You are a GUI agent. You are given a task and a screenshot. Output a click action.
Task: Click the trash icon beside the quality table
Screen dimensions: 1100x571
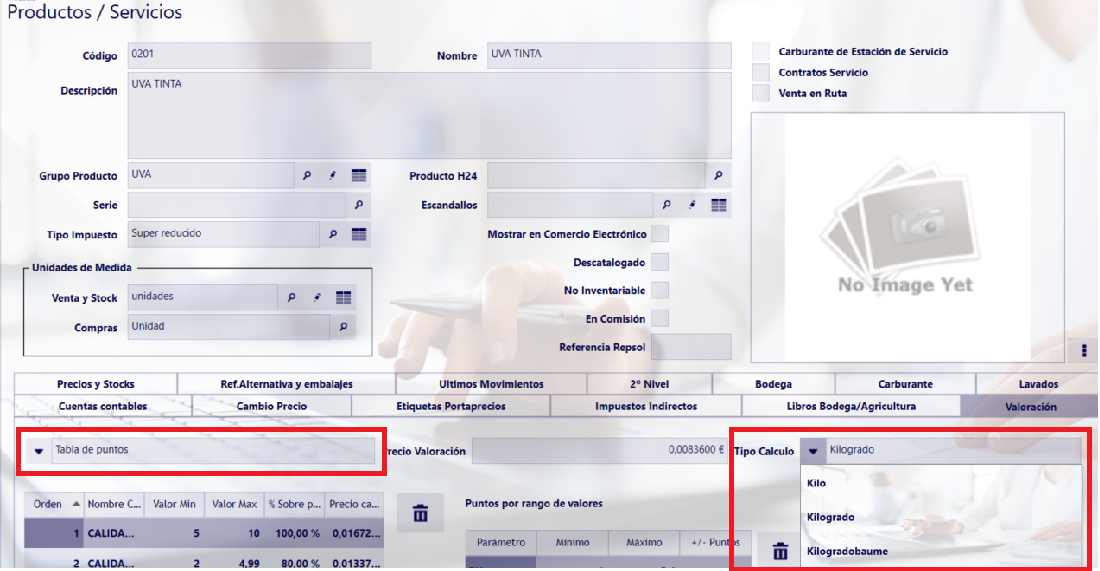pos(420,514)
